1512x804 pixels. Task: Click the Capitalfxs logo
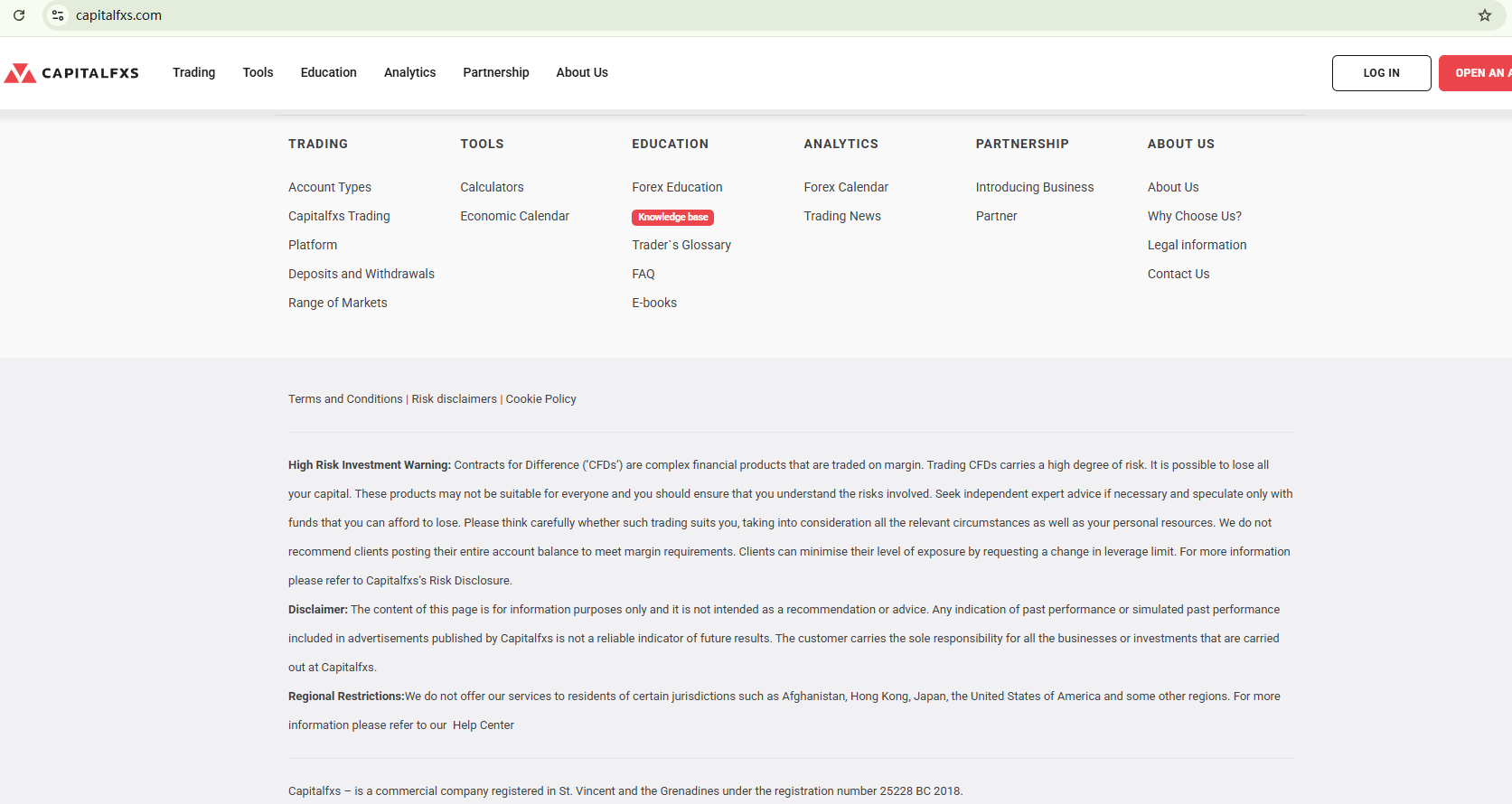point(72,73)
